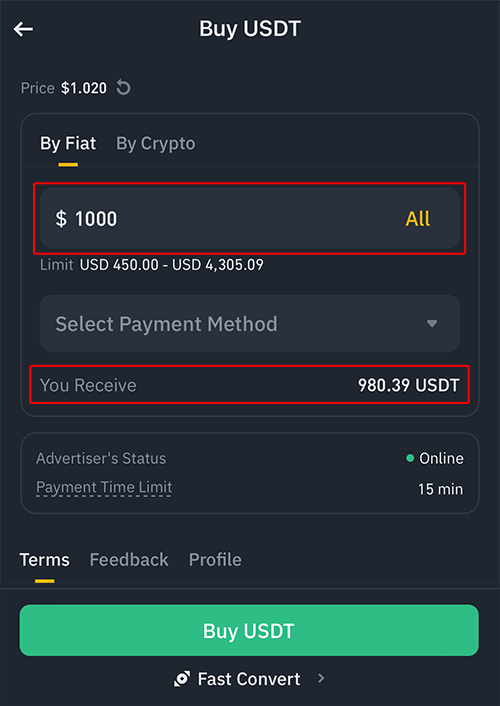Image resolution: width=500 pixels, height=706 pixels.
Task: Open the Terms tab
Action: tap(45, 560)
